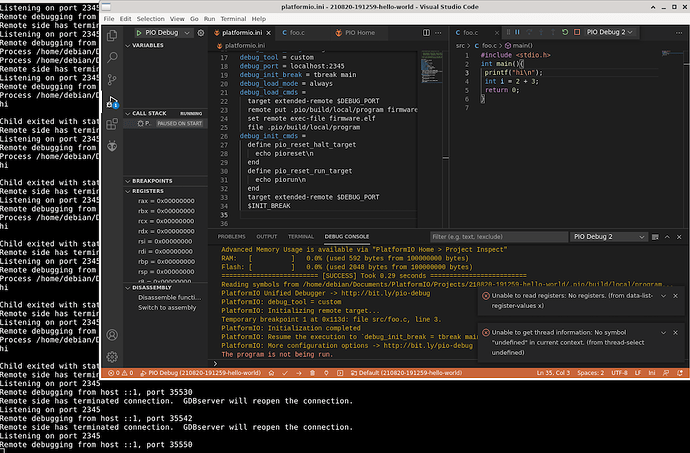Click PlatformIO Upload arrow in status bar
Screen dimensions: 690x453
point(299,373)
